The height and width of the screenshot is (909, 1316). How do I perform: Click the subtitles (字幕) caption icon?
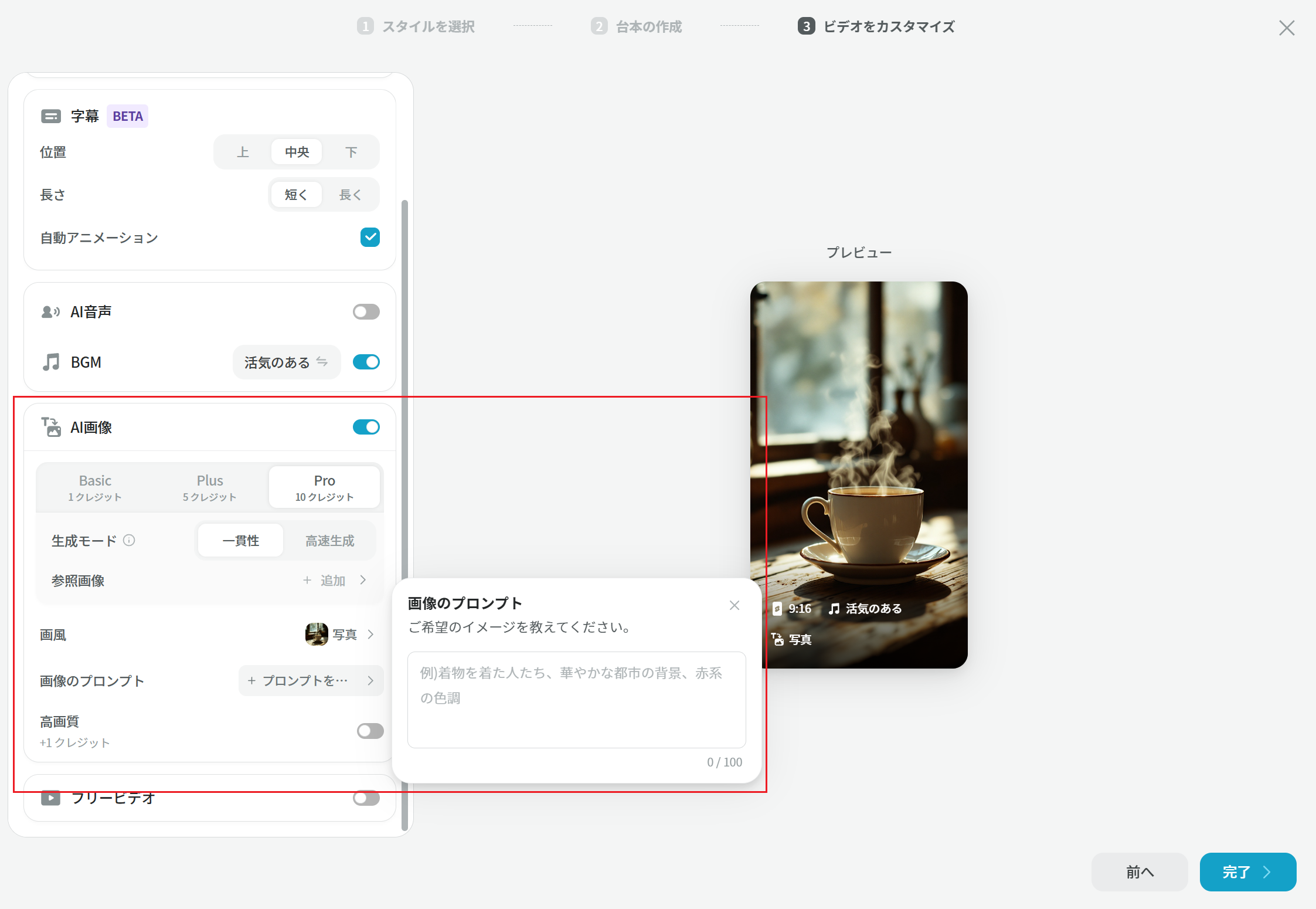[51, 116]
